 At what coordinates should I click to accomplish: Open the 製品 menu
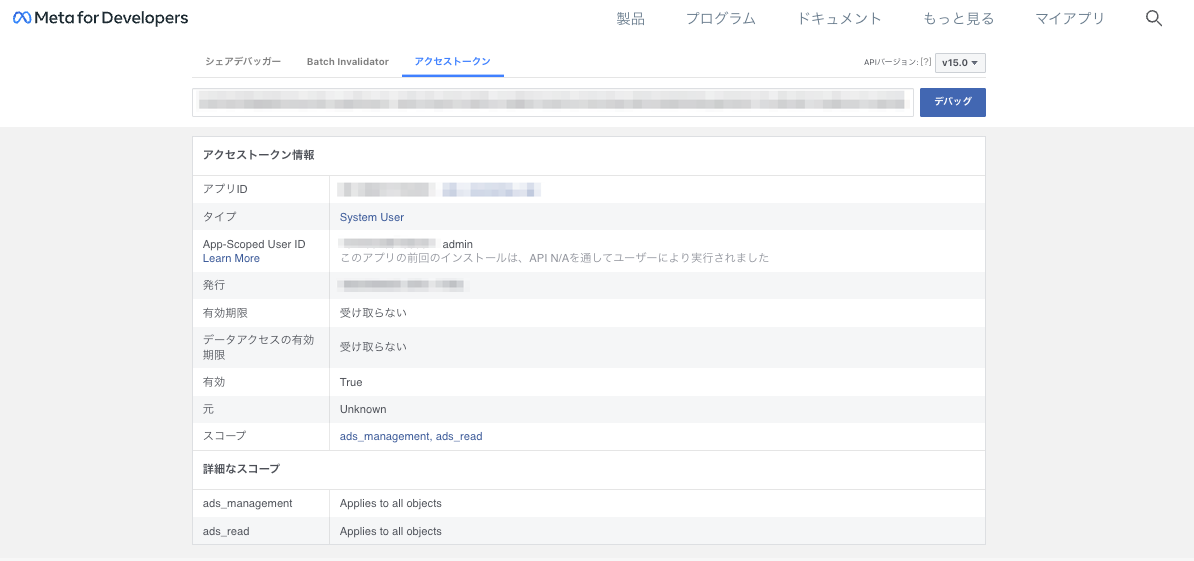pyautogui.click(x=631, y=19)
